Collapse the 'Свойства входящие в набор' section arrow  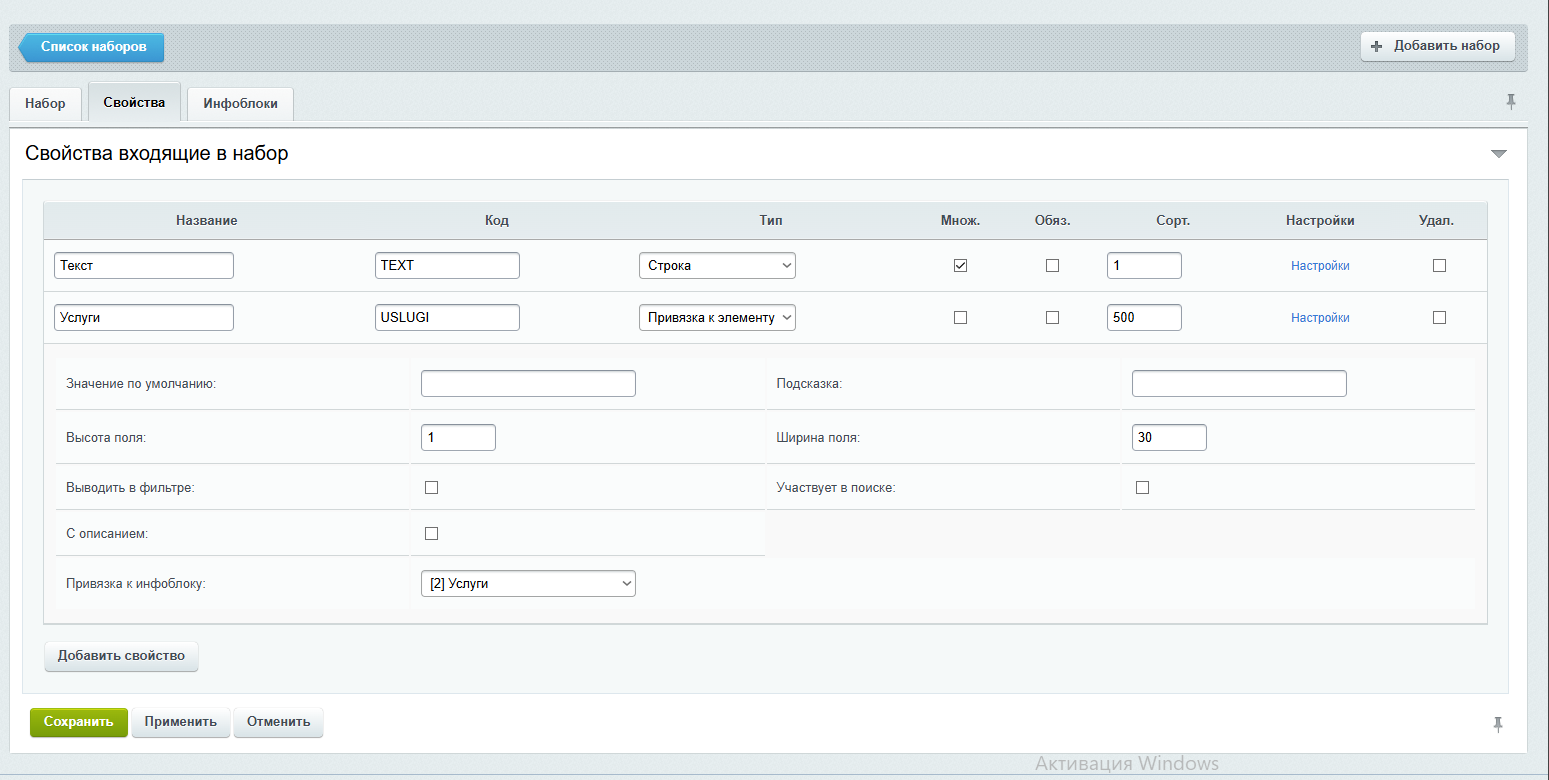tap(1498, 154)
